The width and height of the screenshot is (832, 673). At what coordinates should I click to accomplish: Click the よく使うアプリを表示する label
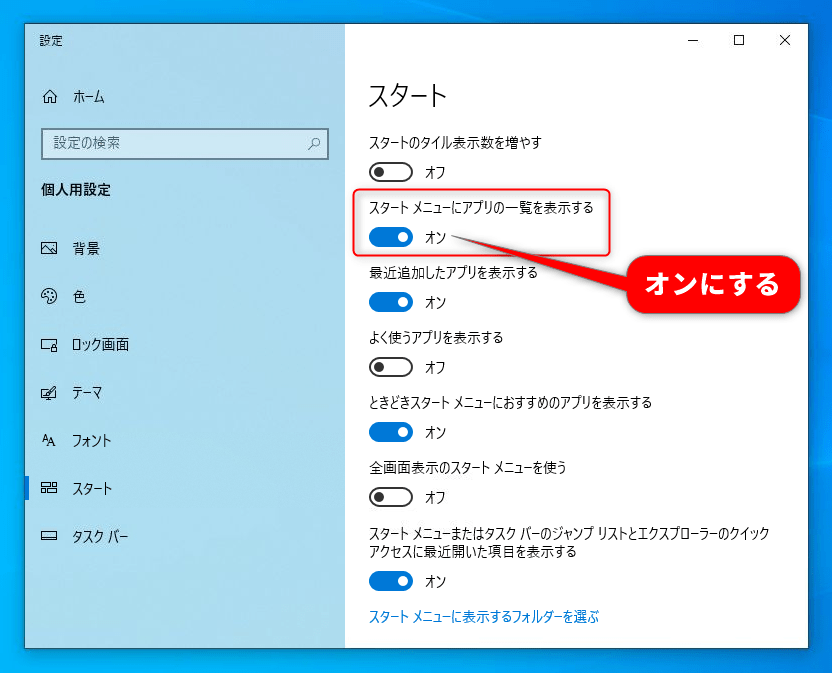pos(436,338)
